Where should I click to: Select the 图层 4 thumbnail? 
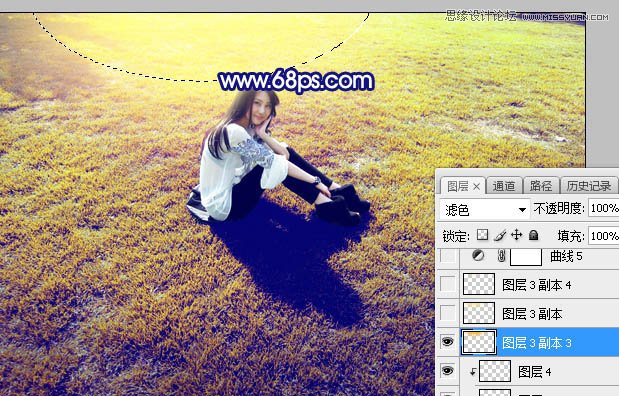(495, 370)
